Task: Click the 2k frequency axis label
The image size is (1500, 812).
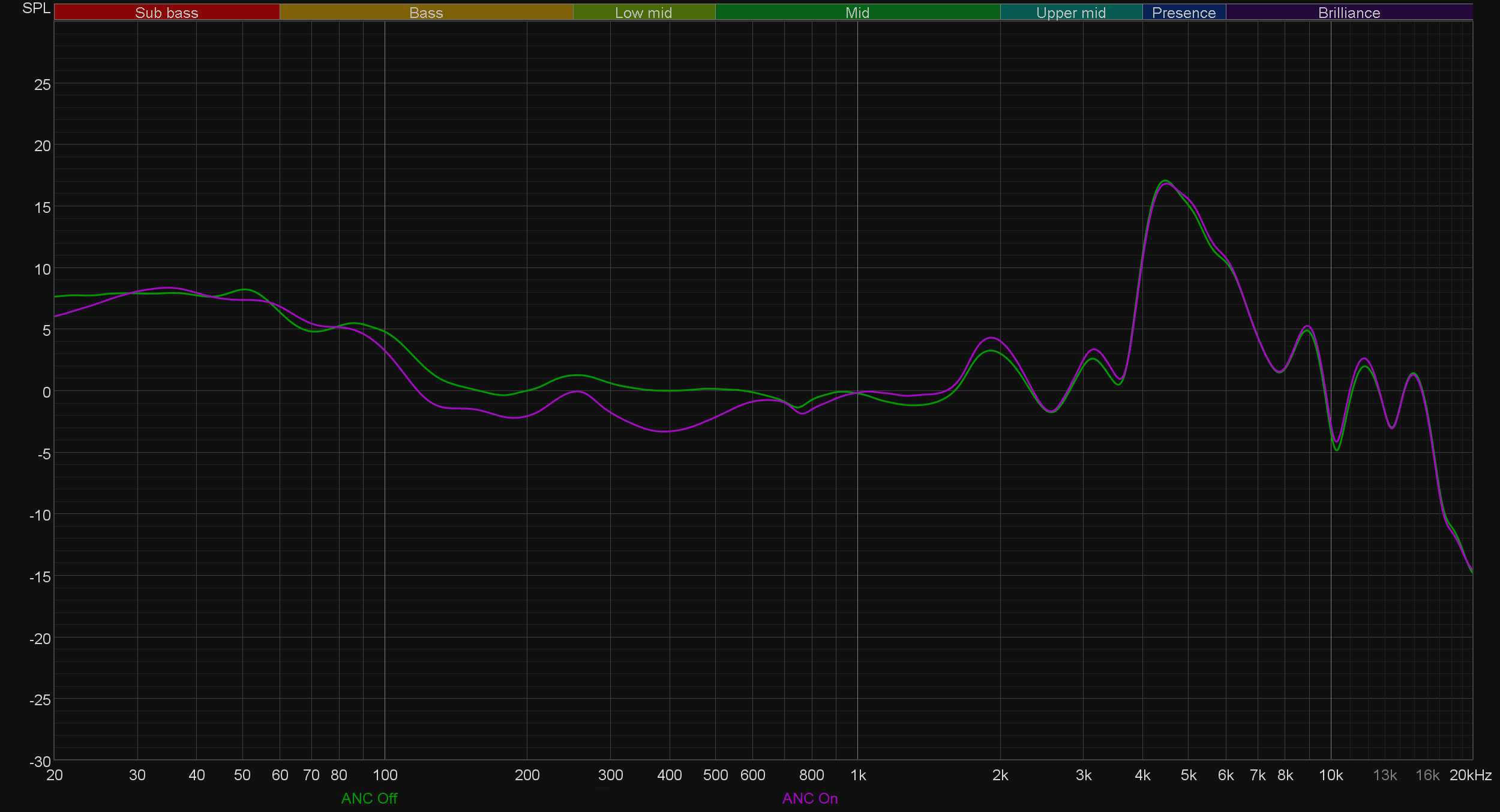Action: tap(1000, 775)
